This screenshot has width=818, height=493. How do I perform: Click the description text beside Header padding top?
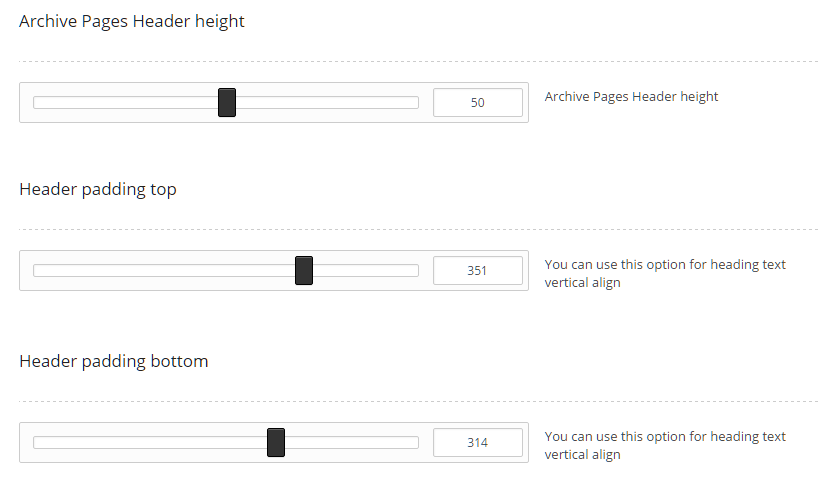665,273
